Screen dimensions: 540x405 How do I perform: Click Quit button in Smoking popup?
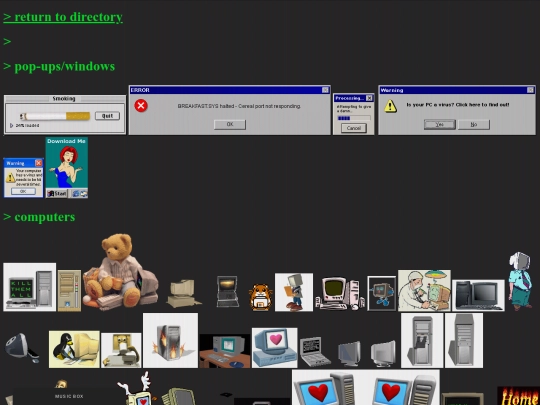coord(107,116)
